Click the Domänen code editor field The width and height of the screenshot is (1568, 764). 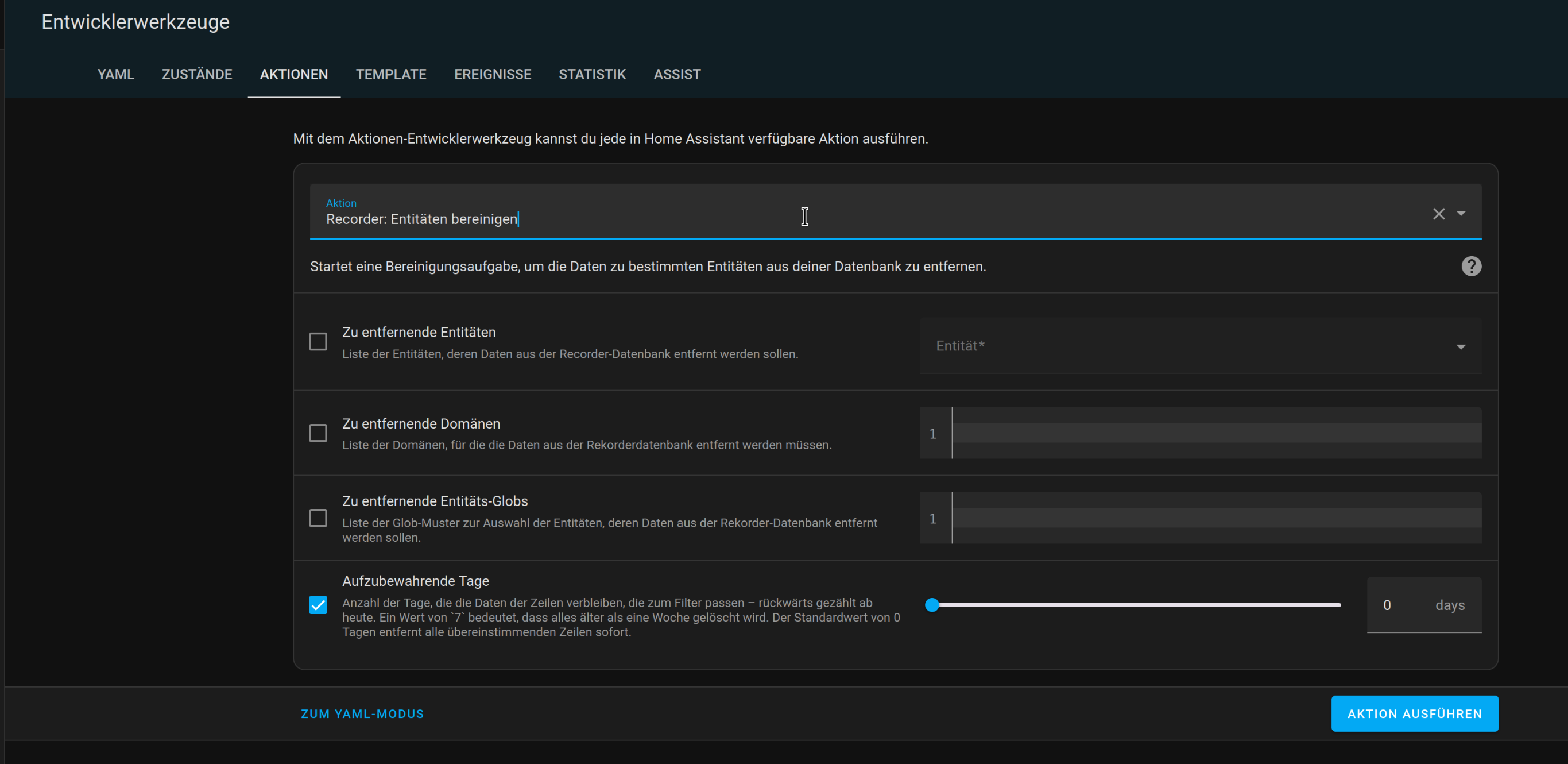pos(1201,433)
